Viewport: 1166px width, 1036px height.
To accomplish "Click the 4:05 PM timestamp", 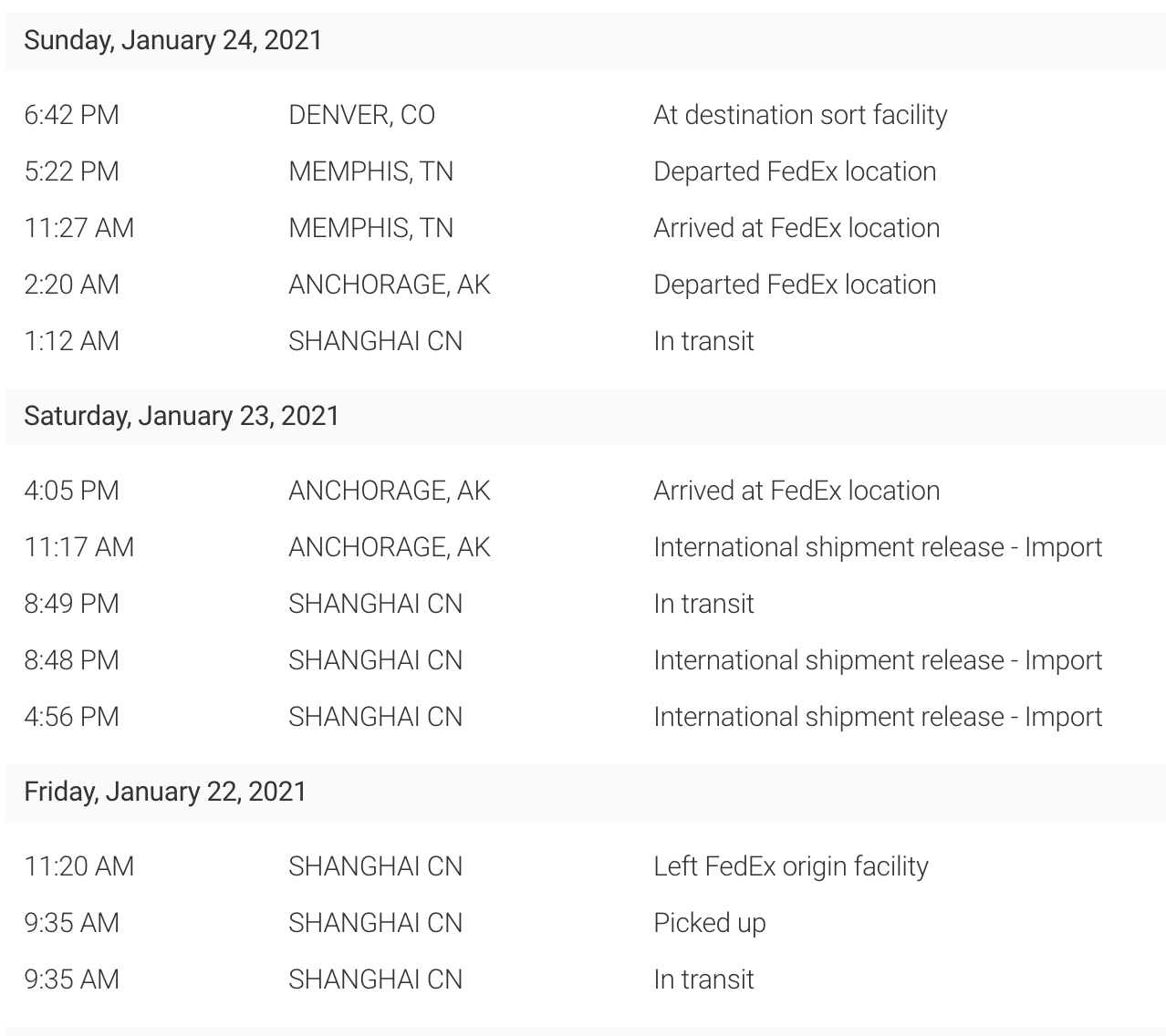I will [x=71, y=491].
